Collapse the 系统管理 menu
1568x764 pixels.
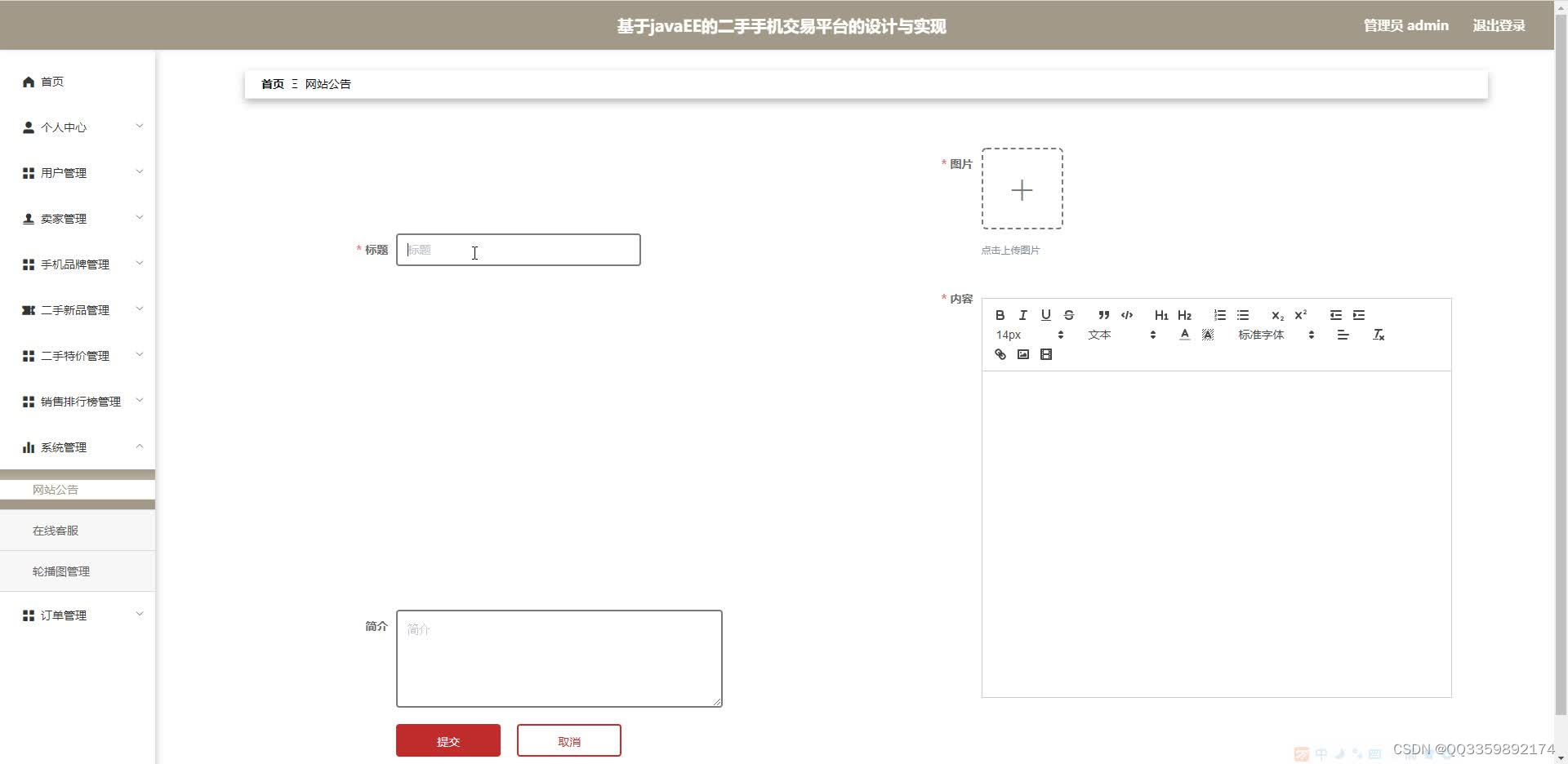pyautogui.click(x=78, y=447)
